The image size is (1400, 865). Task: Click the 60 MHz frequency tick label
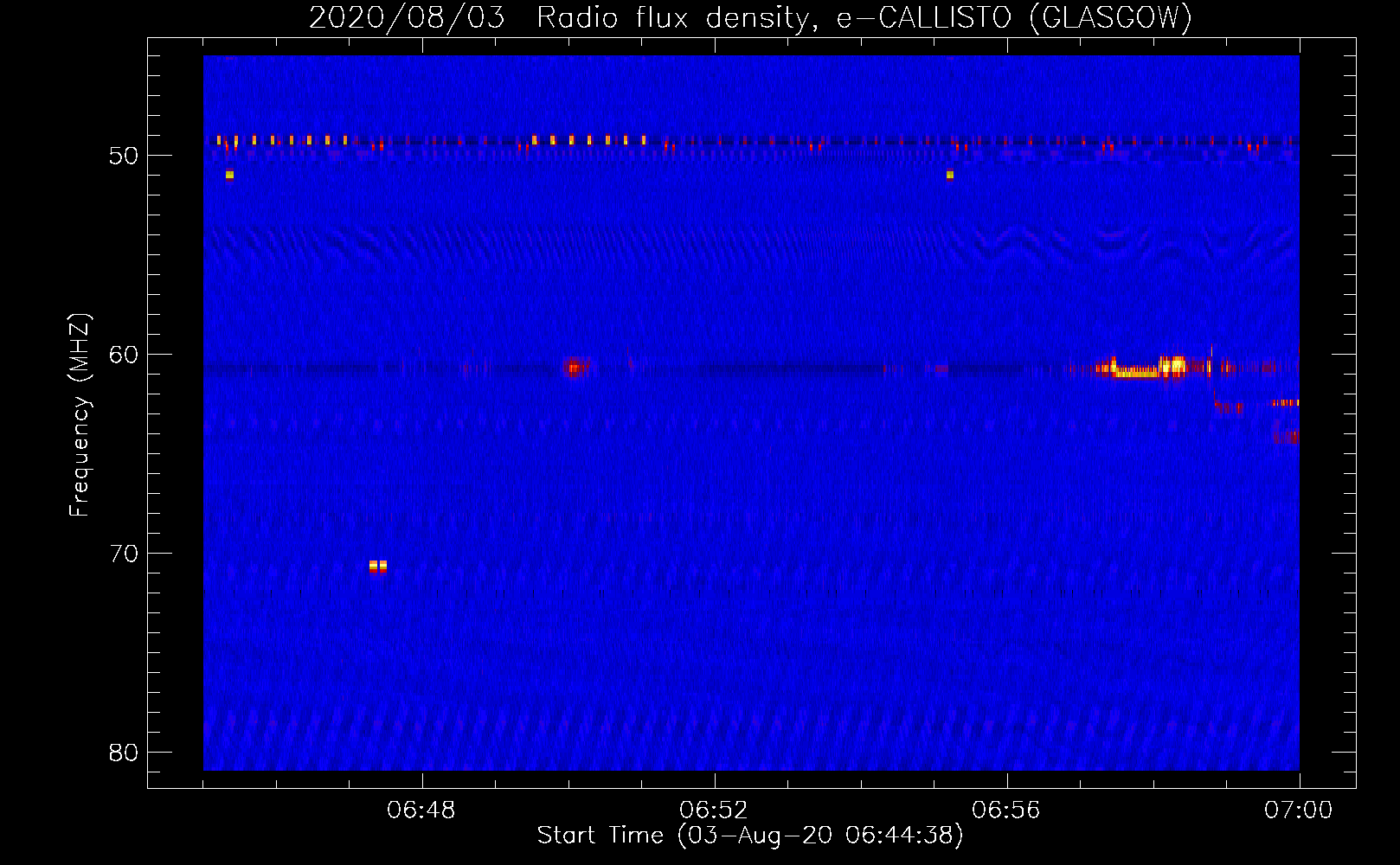124,355
